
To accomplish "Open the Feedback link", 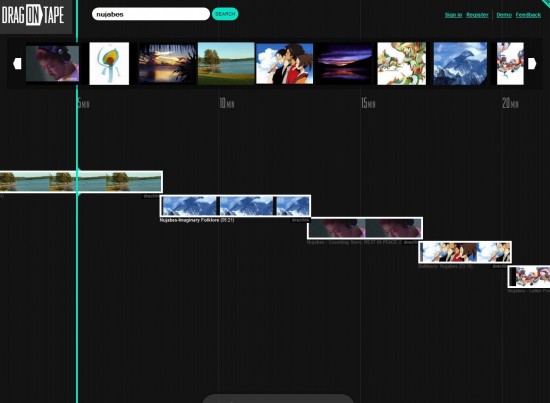I will tap(528, 15).
